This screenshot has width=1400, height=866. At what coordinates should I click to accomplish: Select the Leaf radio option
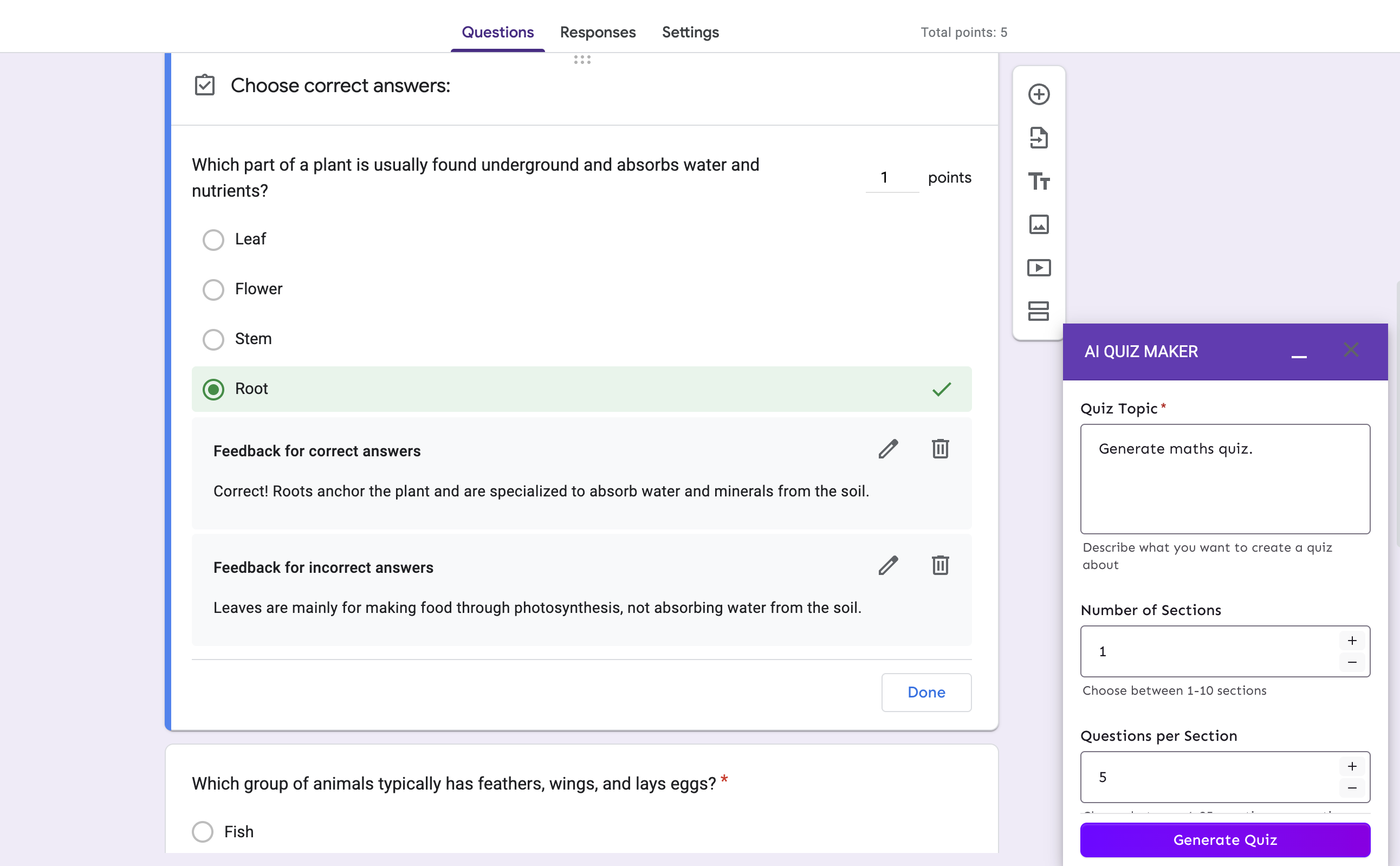[213, 240]
